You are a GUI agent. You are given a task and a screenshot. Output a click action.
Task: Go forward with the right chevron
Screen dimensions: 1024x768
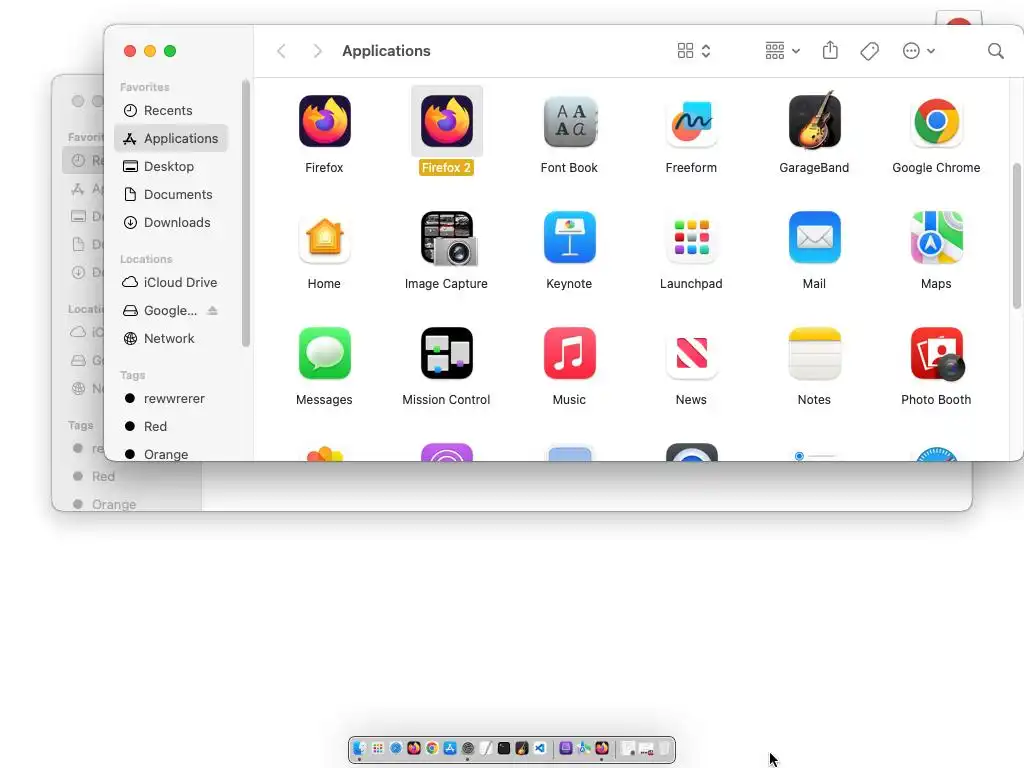click(317, 51)
